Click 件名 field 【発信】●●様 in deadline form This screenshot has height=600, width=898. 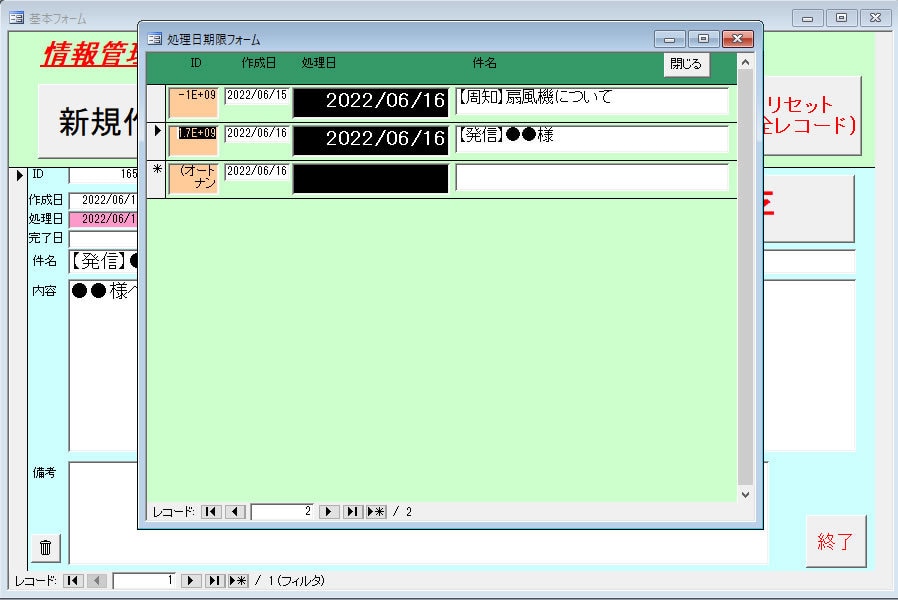coord(592,139)
